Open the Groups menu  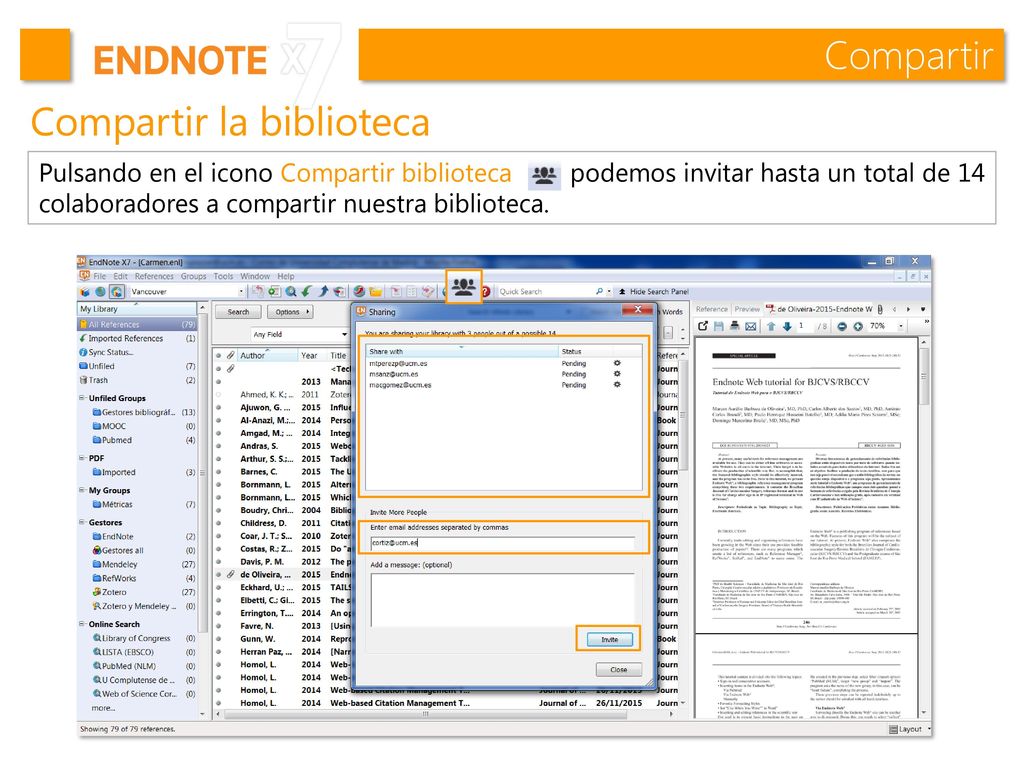[193, 276]
